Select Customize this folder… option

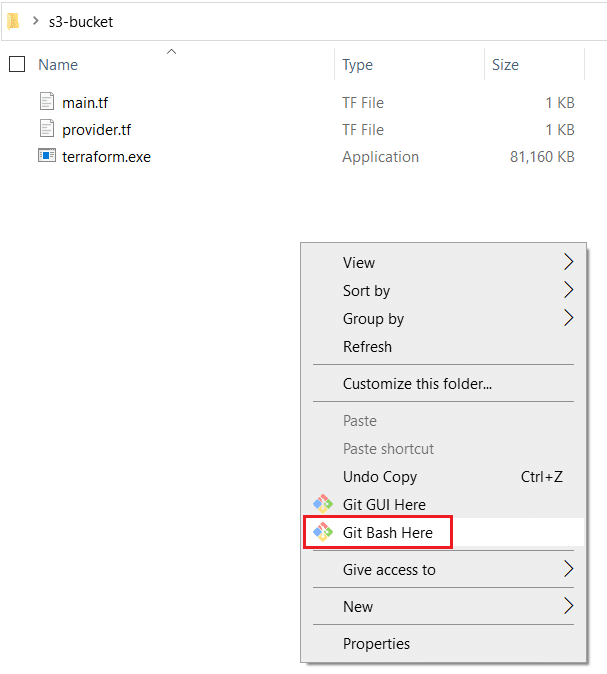[x=417, y=383]
